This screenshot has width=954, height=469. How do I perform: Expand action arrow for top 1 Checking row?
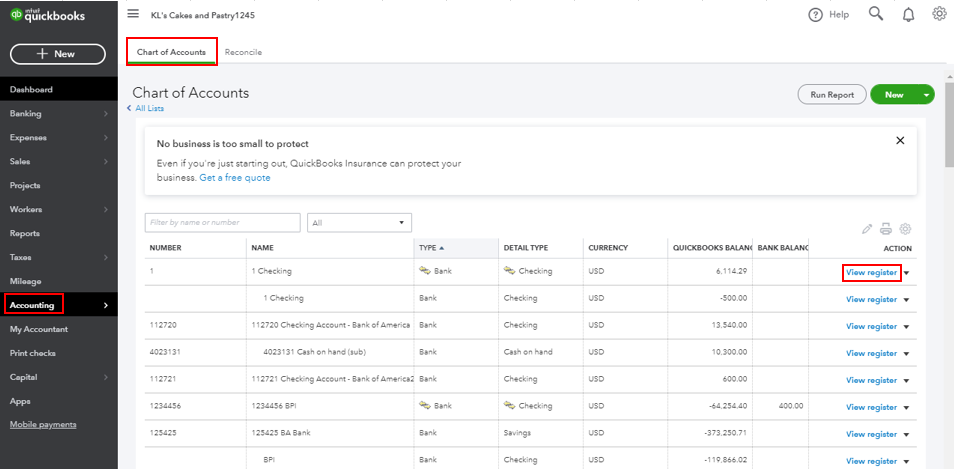(907, 273)
